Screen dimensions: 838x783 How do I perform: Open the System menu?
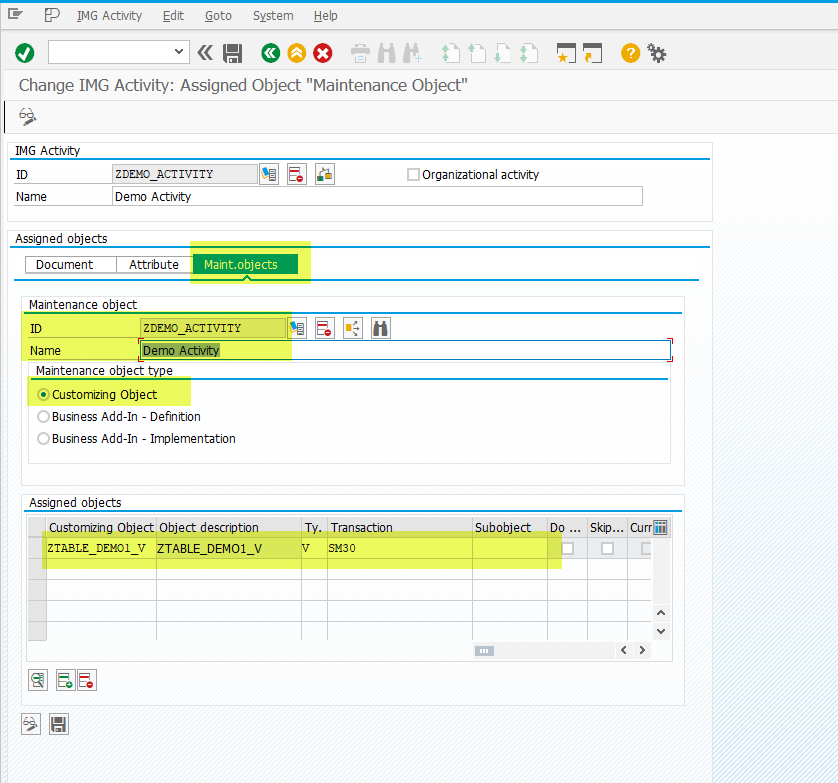pyautogui.click(x=273, y=16)
